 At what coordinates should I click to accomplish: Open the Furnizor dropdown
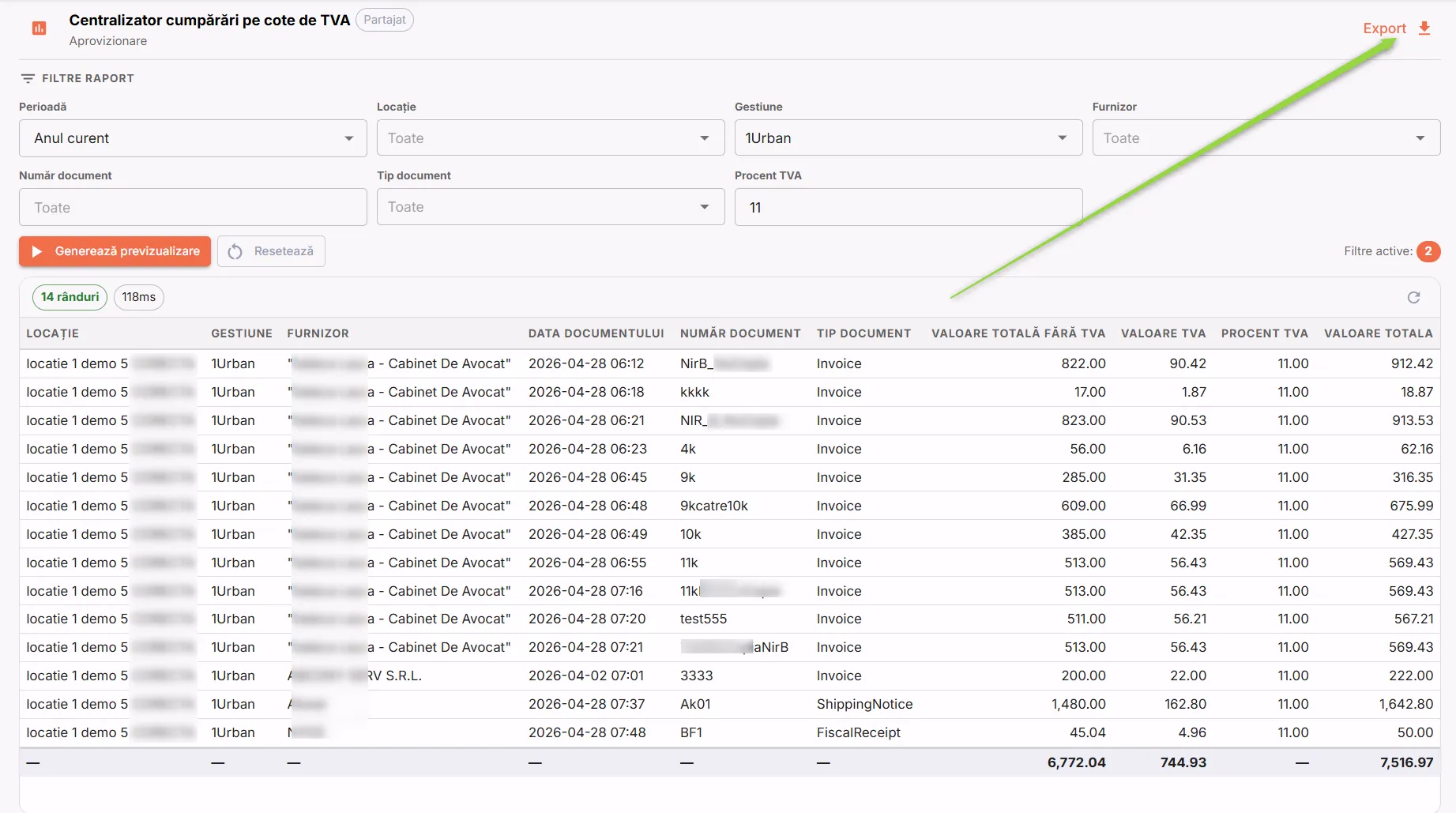(1266, 138)
